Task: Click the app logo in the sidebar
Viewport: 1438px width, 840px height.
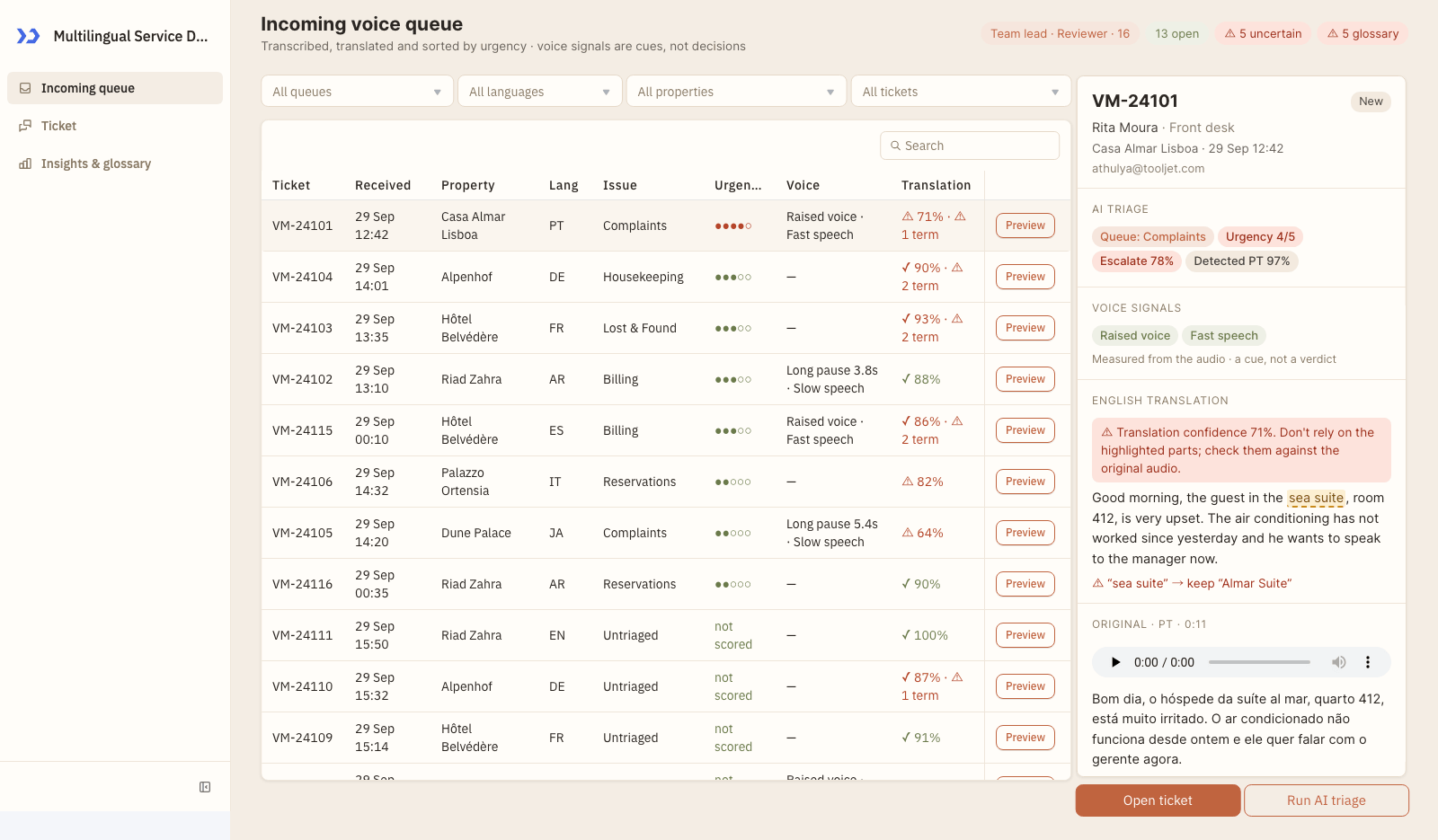Action: tap(29, 36)
